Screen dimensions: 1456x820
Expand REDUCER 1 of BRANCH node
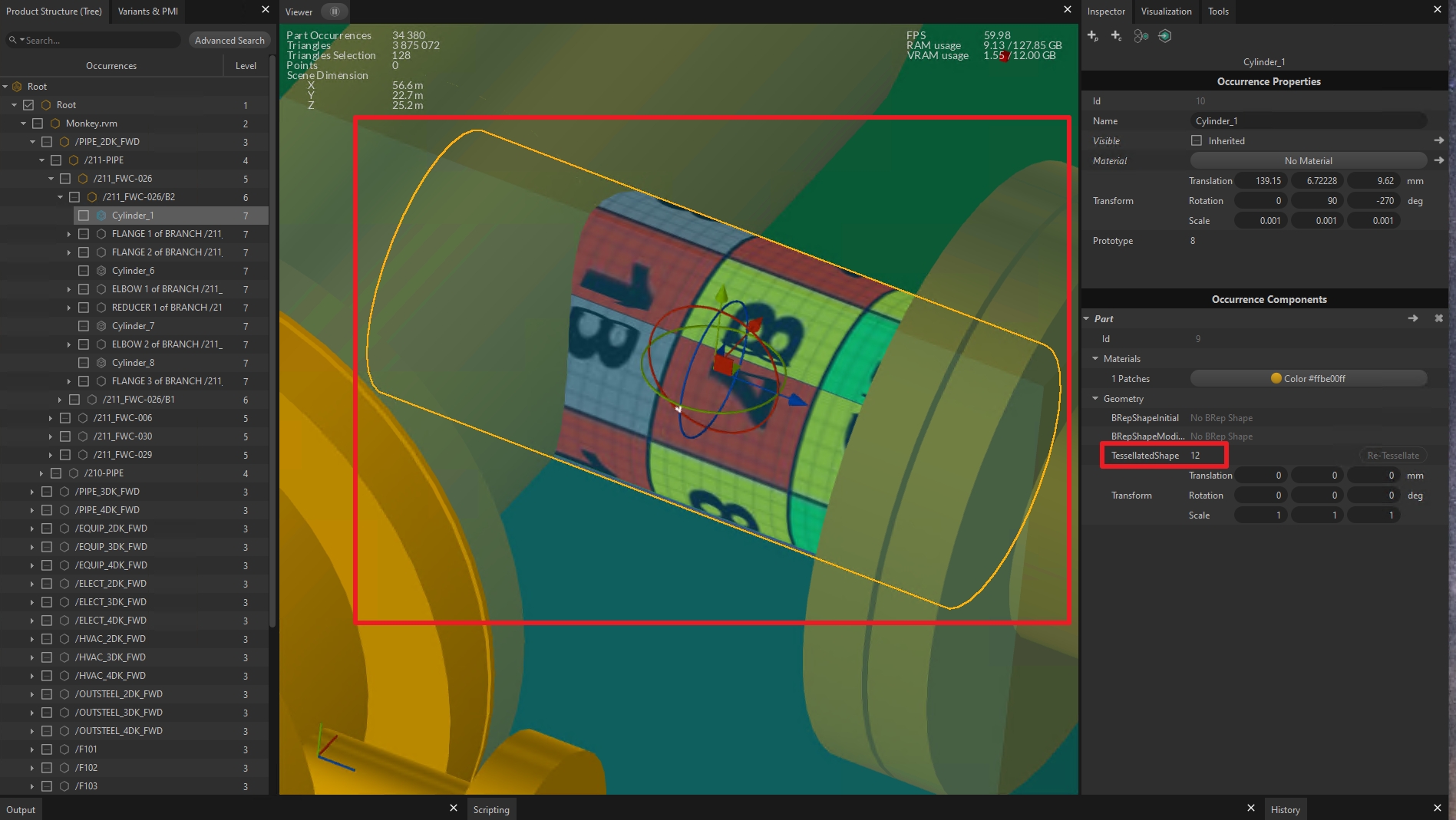[69, 308]
